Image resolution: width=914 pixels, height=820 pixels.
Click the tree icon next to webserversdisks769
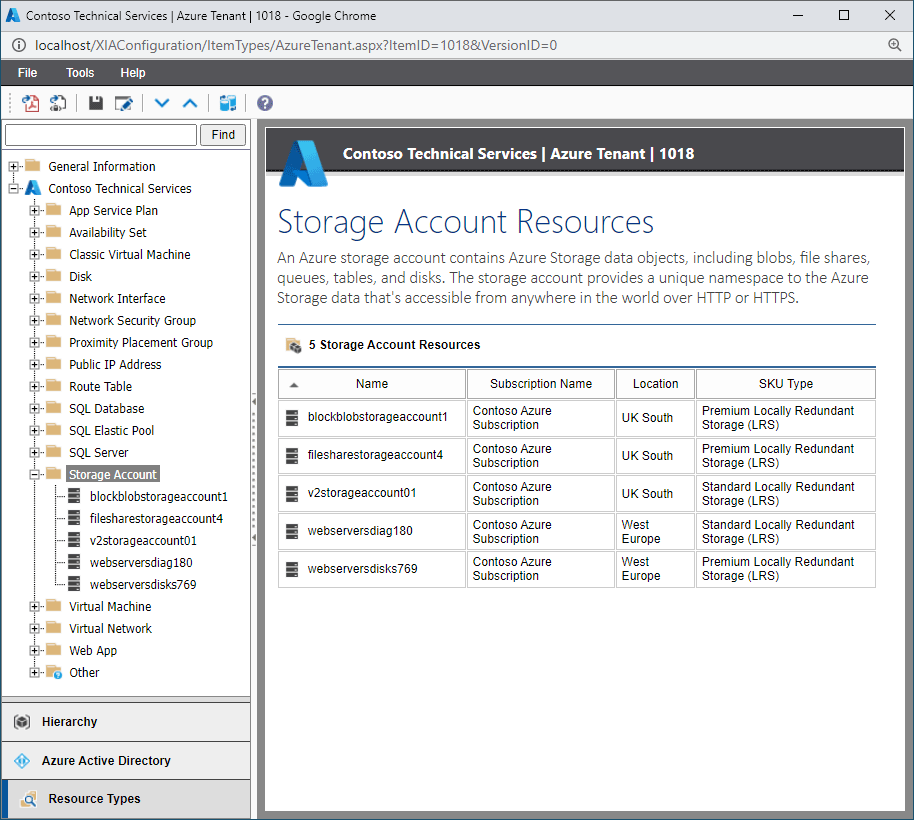tap(74, 583)
